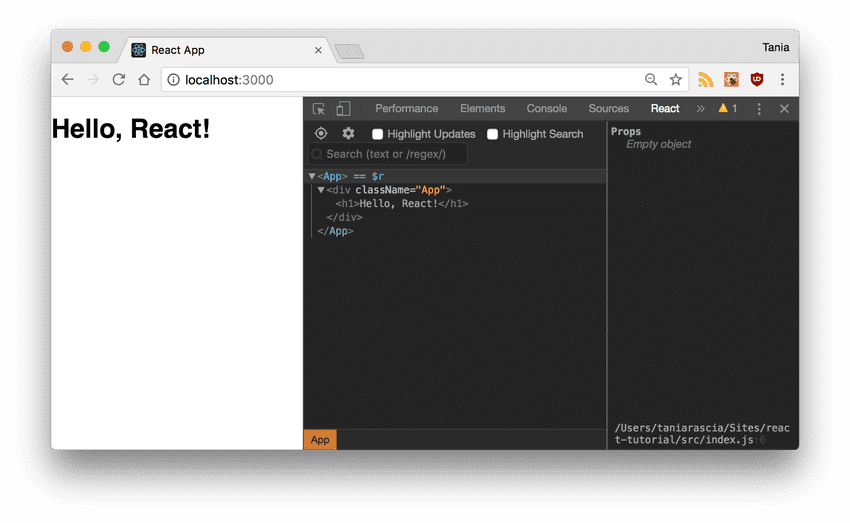Select the closing /App tag line
Viewport: 850px width, 523px height.
click(335, 231)
